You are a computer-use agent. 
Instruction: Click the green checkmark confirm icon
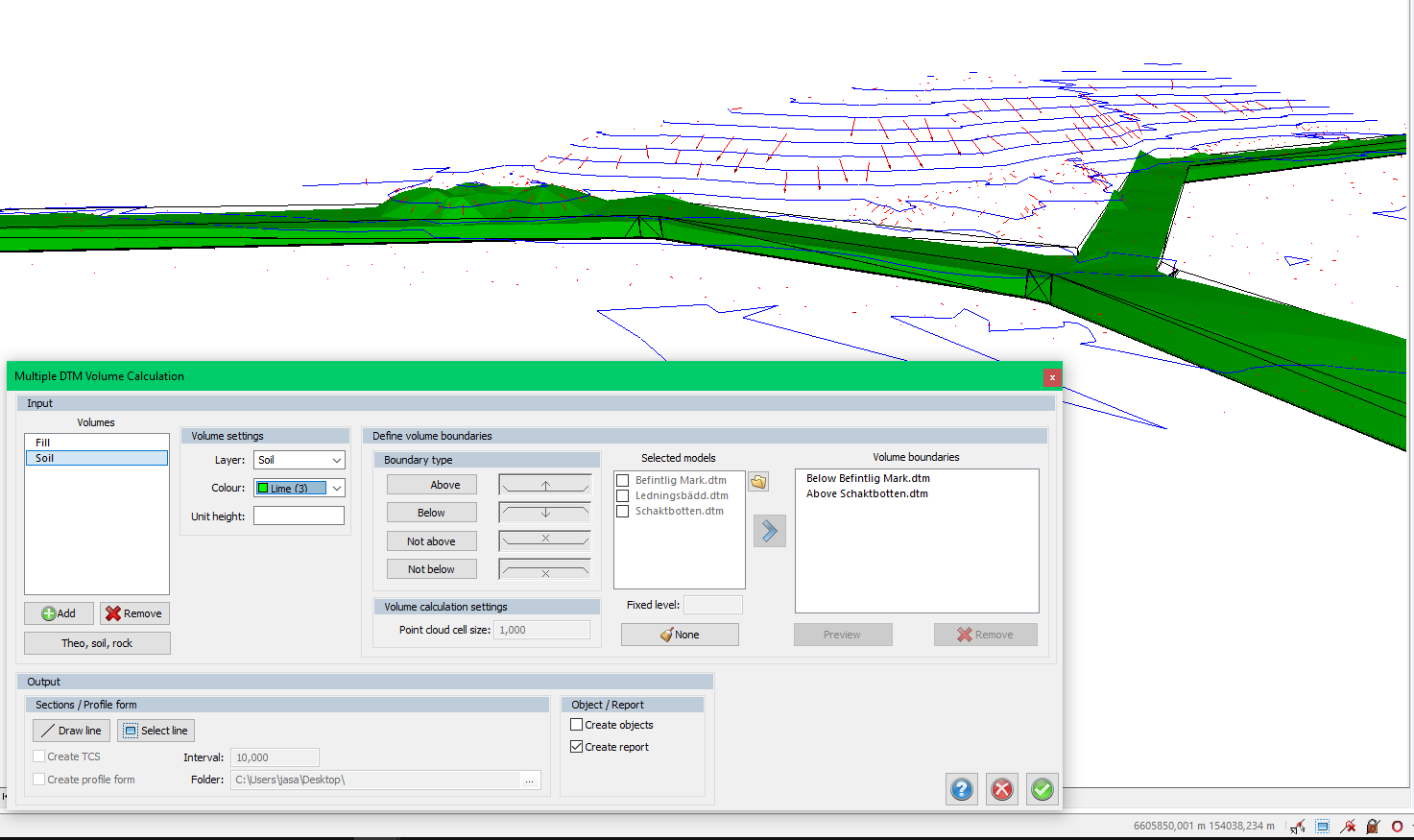click(x=1042, y=789)
